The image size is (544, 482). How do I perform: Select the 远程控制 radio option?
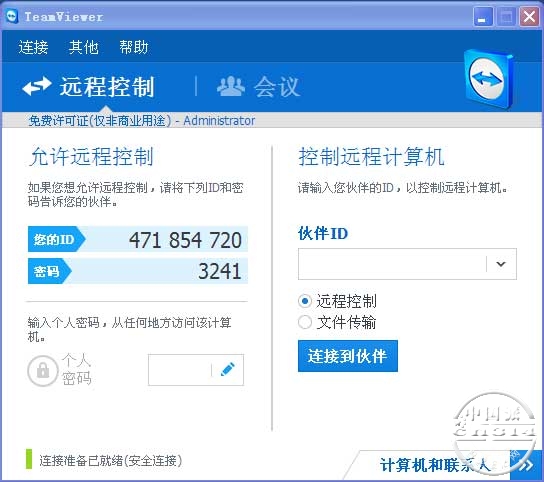(x=305, y=301)
